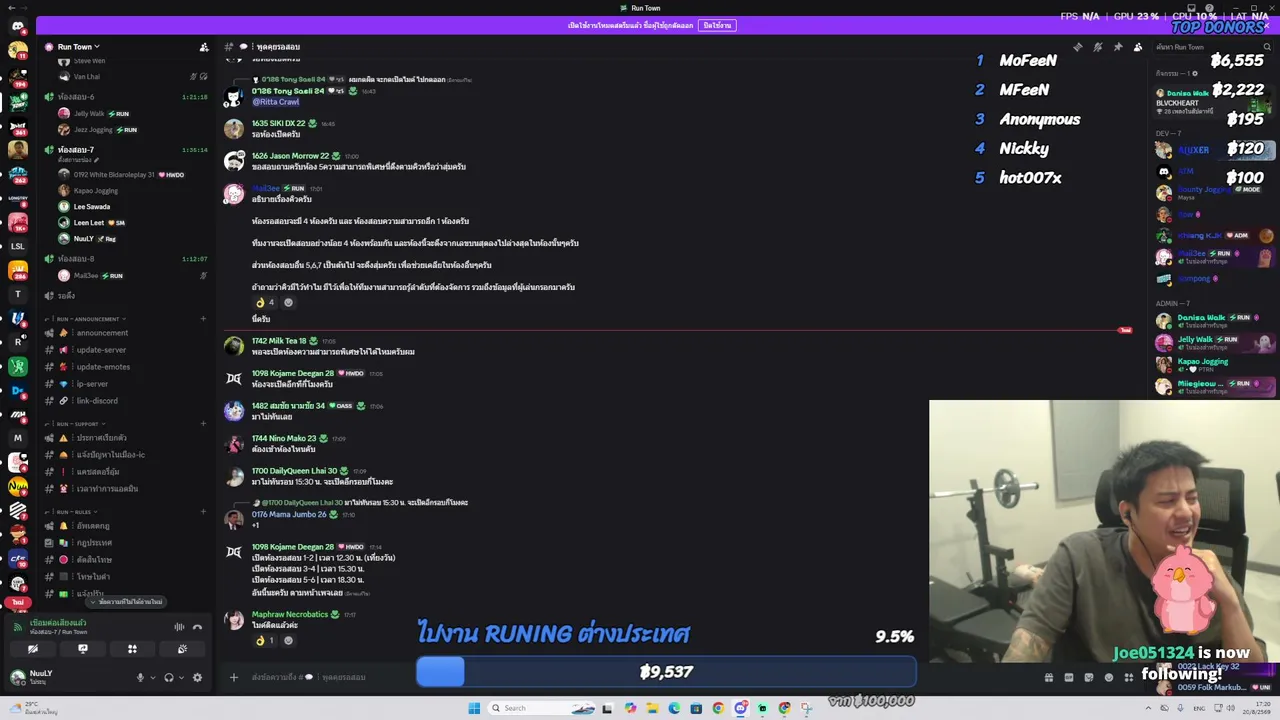Toggle the 👌 1 reaction on Maphraw's message

(x=265, y=640)
